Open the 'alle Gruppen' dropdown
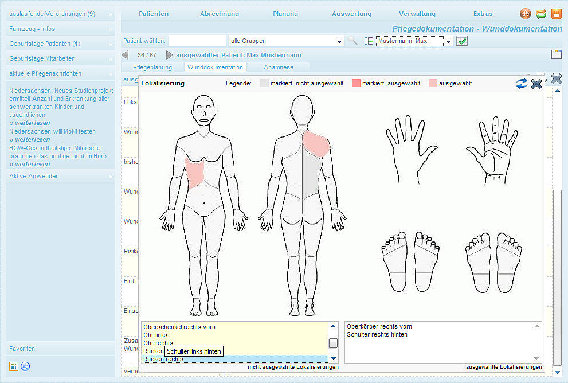568x383 pixels. pyautogui.click(x=286, y=41)
